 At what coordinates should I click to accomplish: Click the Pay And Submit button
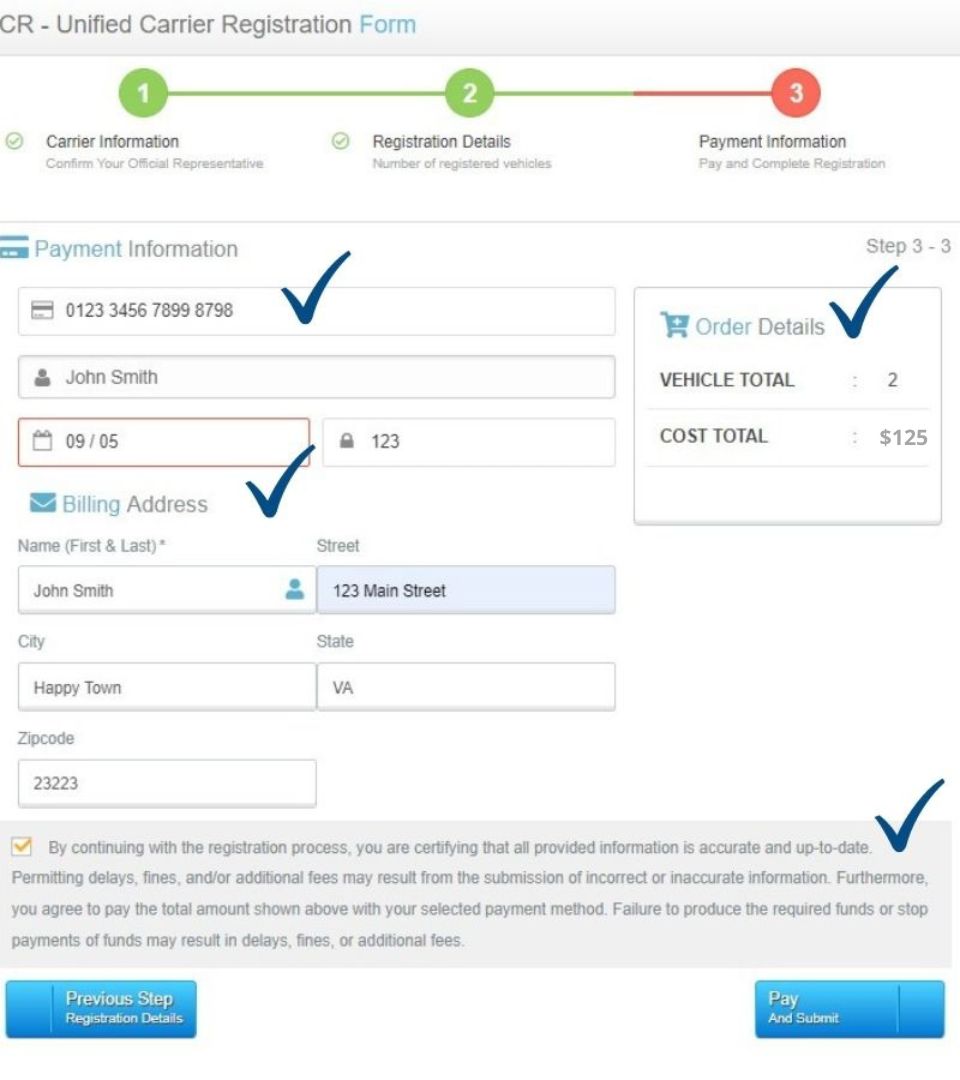point(849,1009)
